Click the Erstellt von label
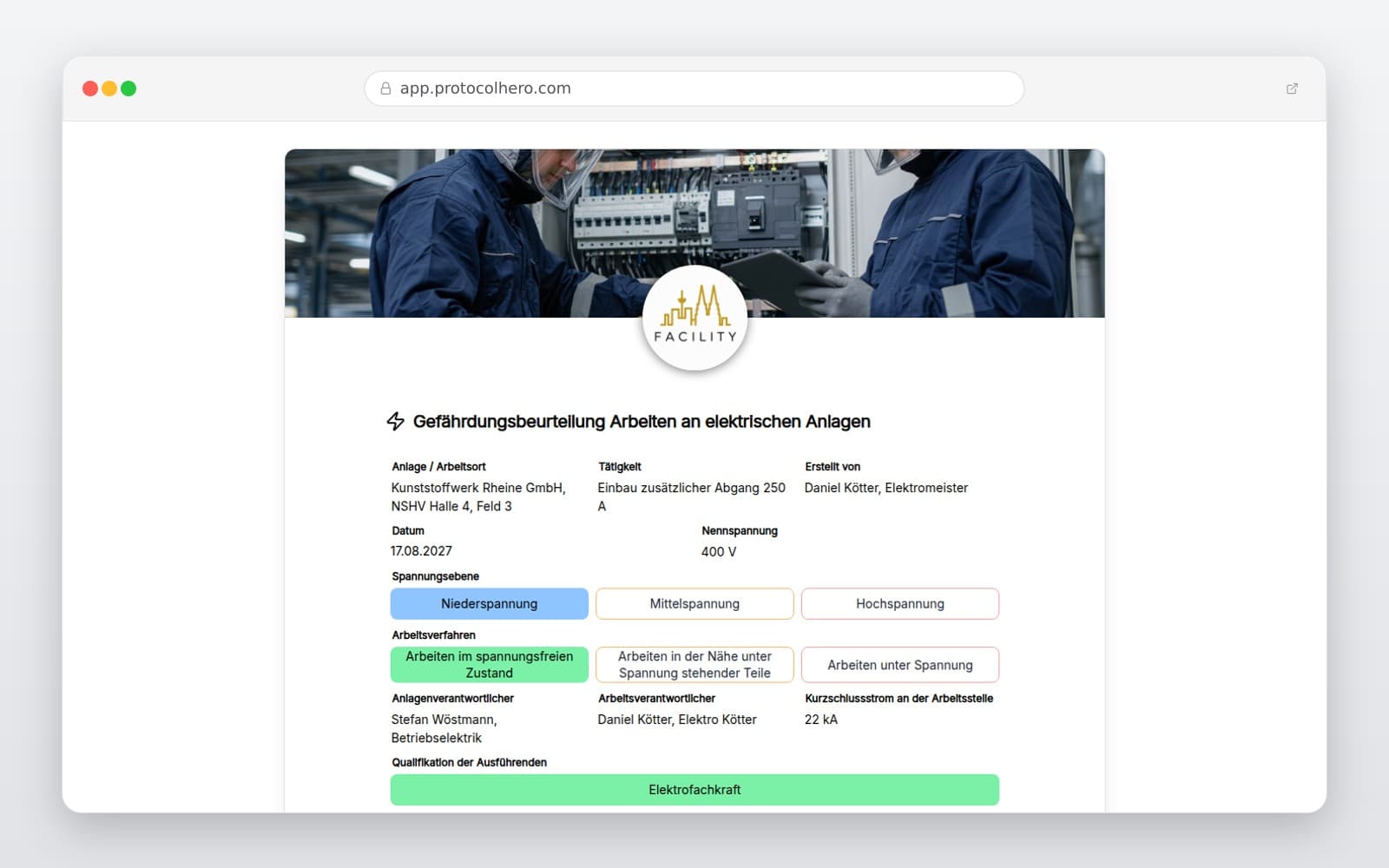This screenshot has width=1389, height=868. pos(833,467)
